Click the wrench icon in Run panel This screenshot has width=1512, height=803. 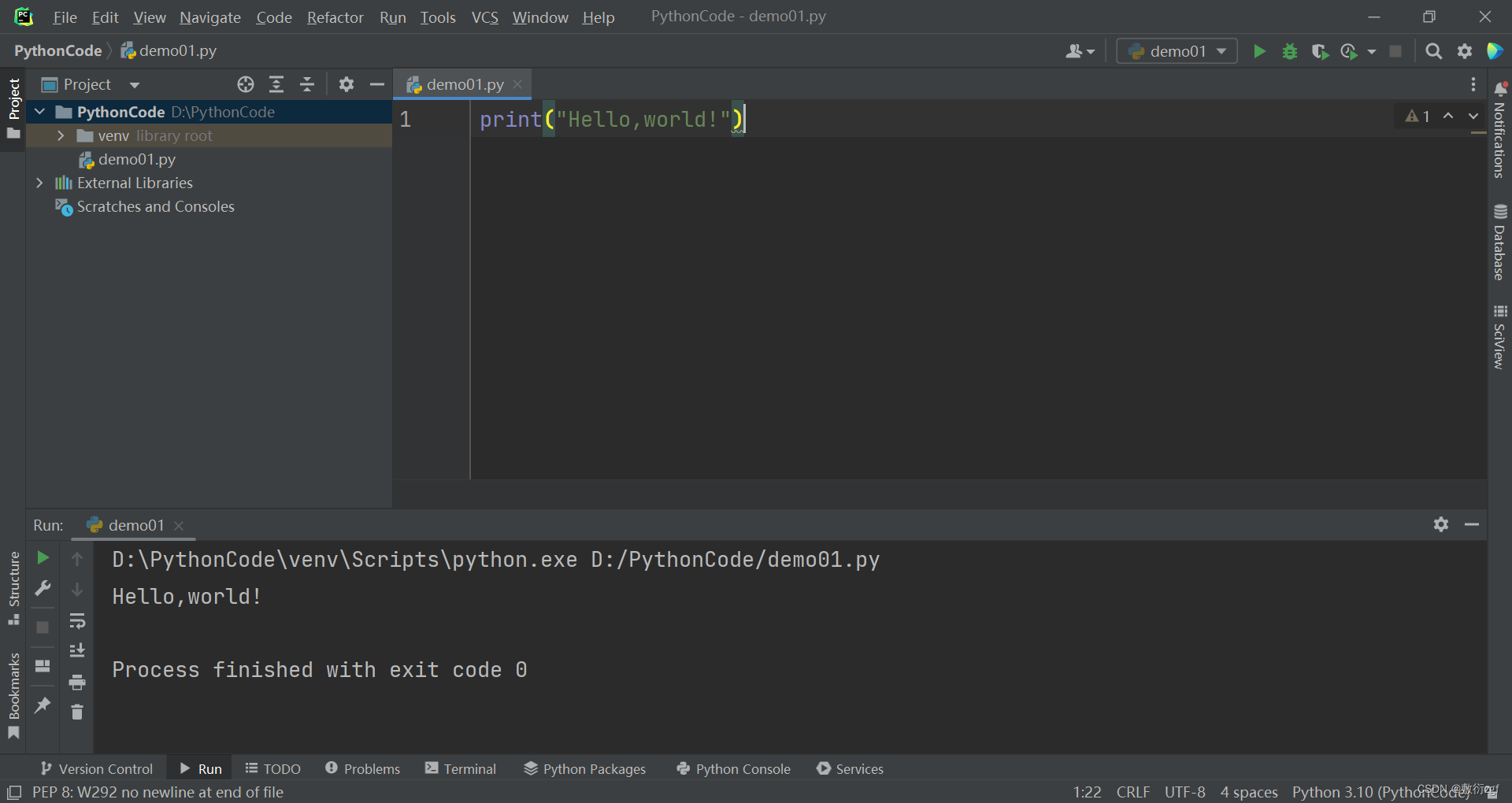pyautogui.click(x=43, y=588)
